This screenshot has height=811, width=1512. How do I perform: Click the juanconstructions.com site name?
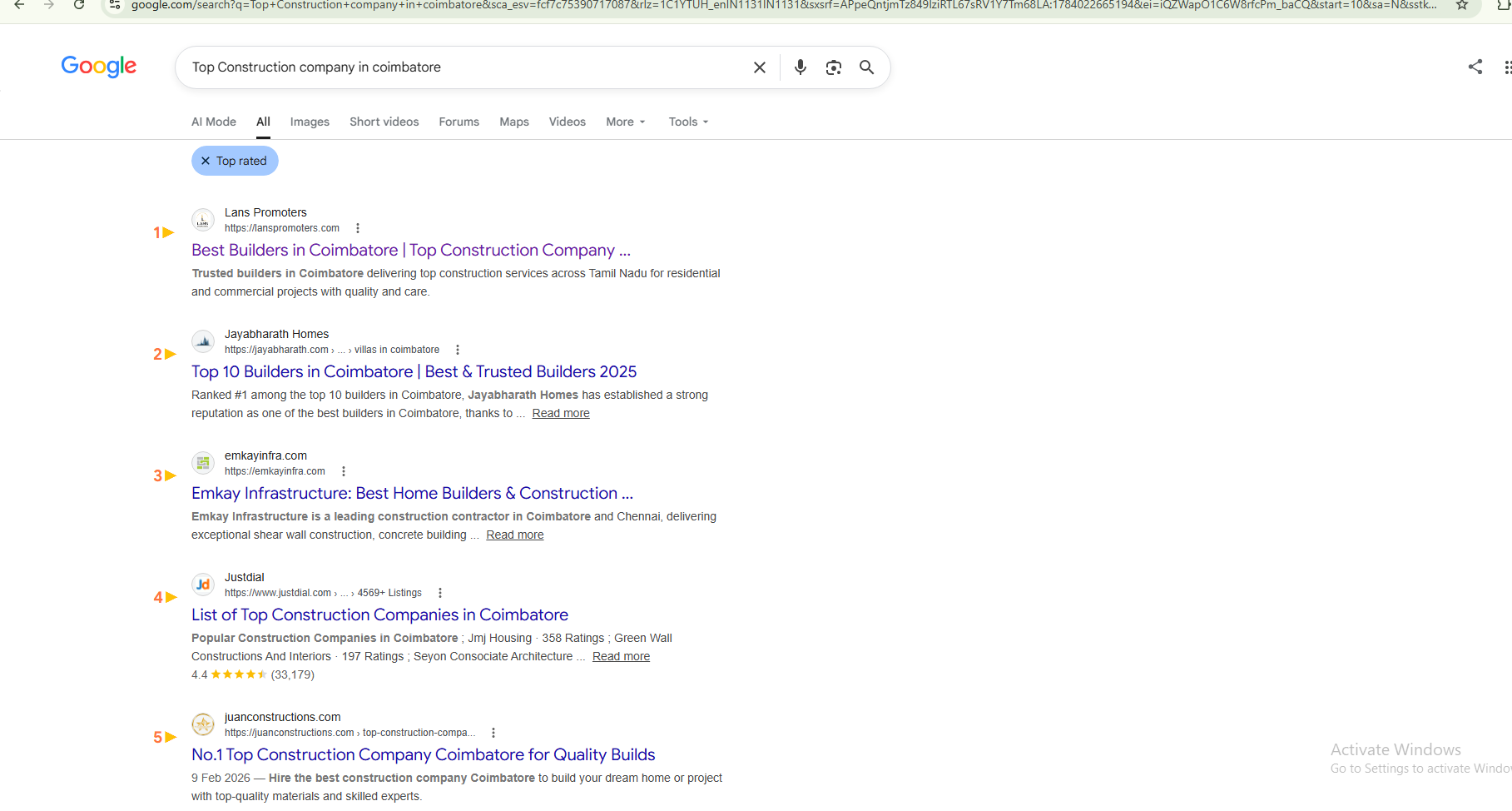(283, 717)
